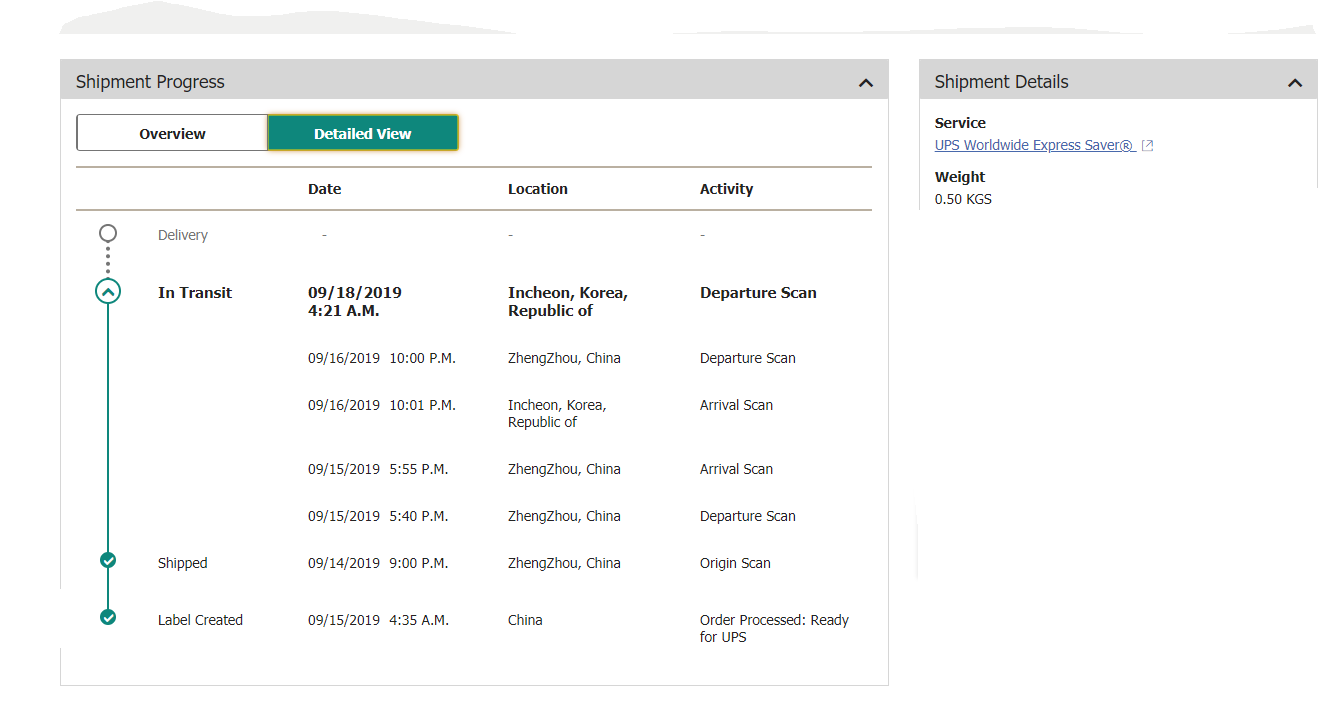Click the Label Created green checkmark icon

click(x=108, y=617)
